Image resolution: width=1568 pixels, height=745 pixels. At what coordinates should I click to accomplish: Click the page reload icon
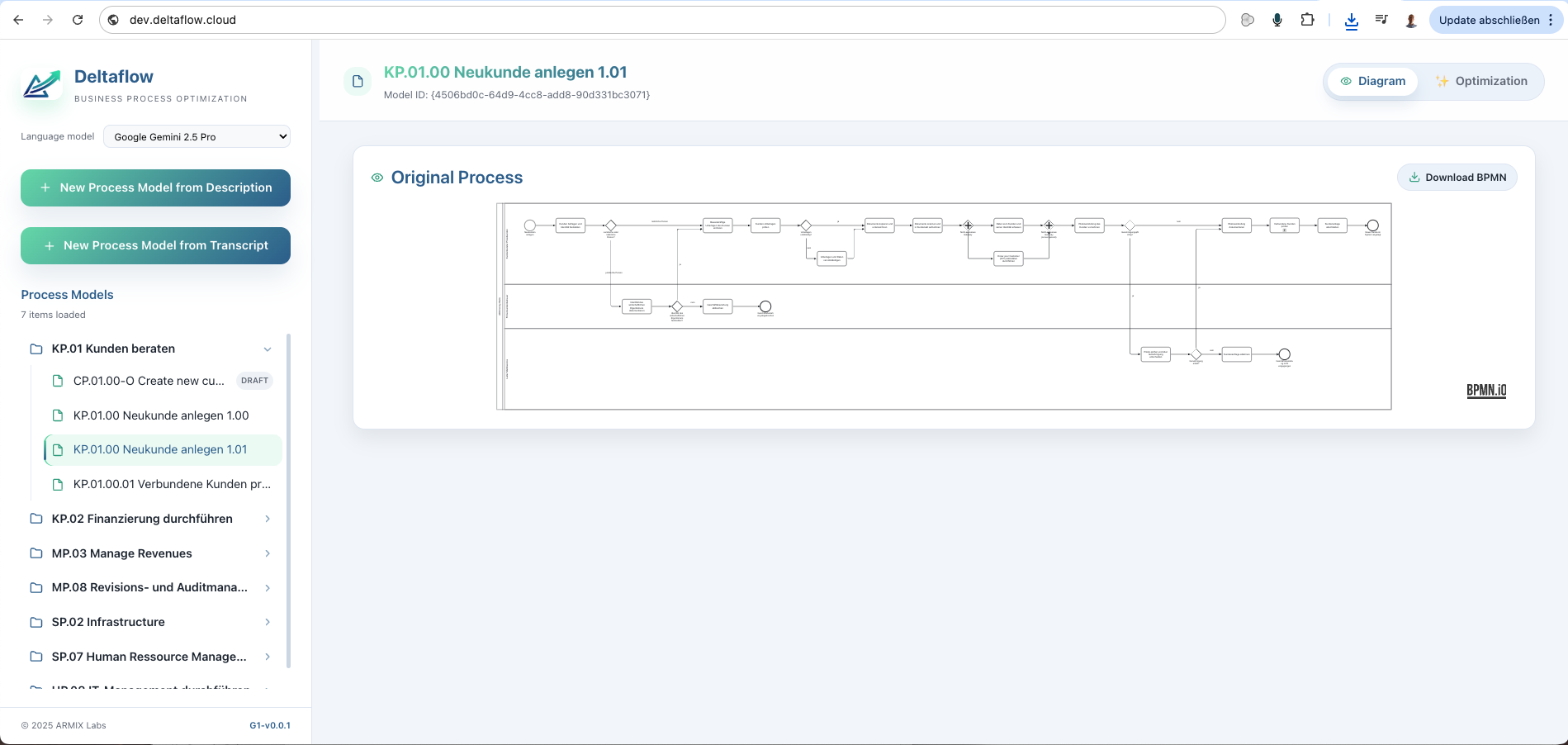78,19
